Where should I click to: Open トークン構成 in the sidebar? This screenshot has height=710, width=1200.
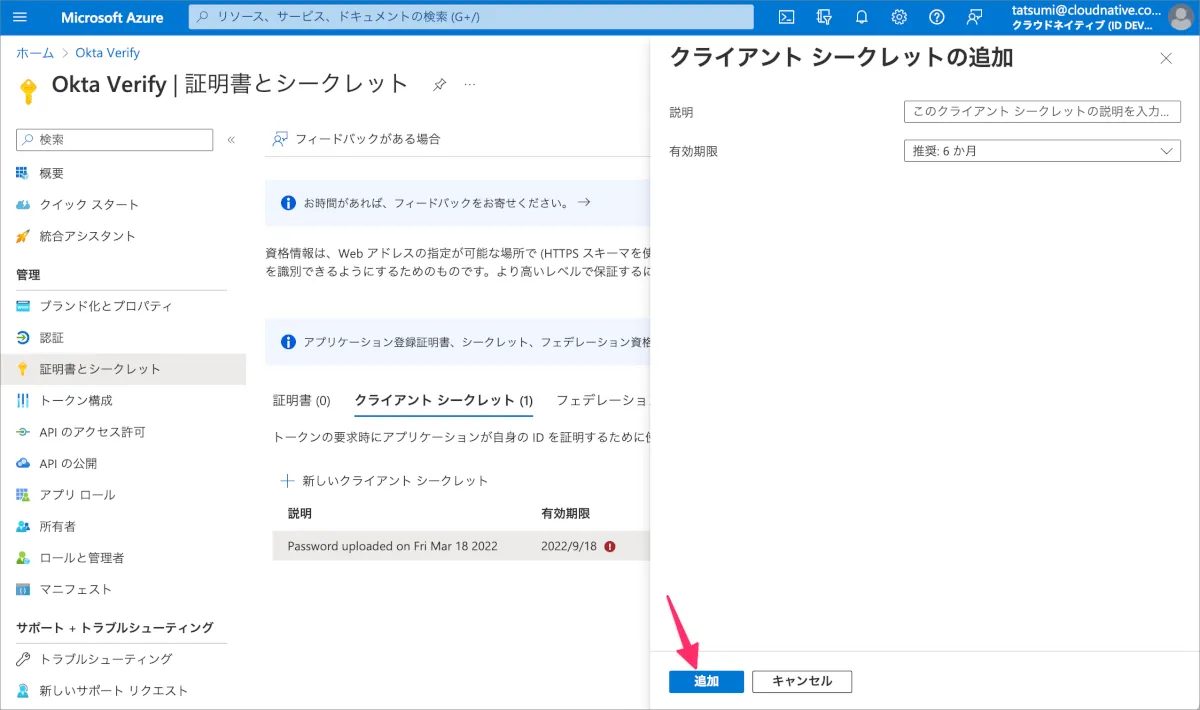coord(76,400)
